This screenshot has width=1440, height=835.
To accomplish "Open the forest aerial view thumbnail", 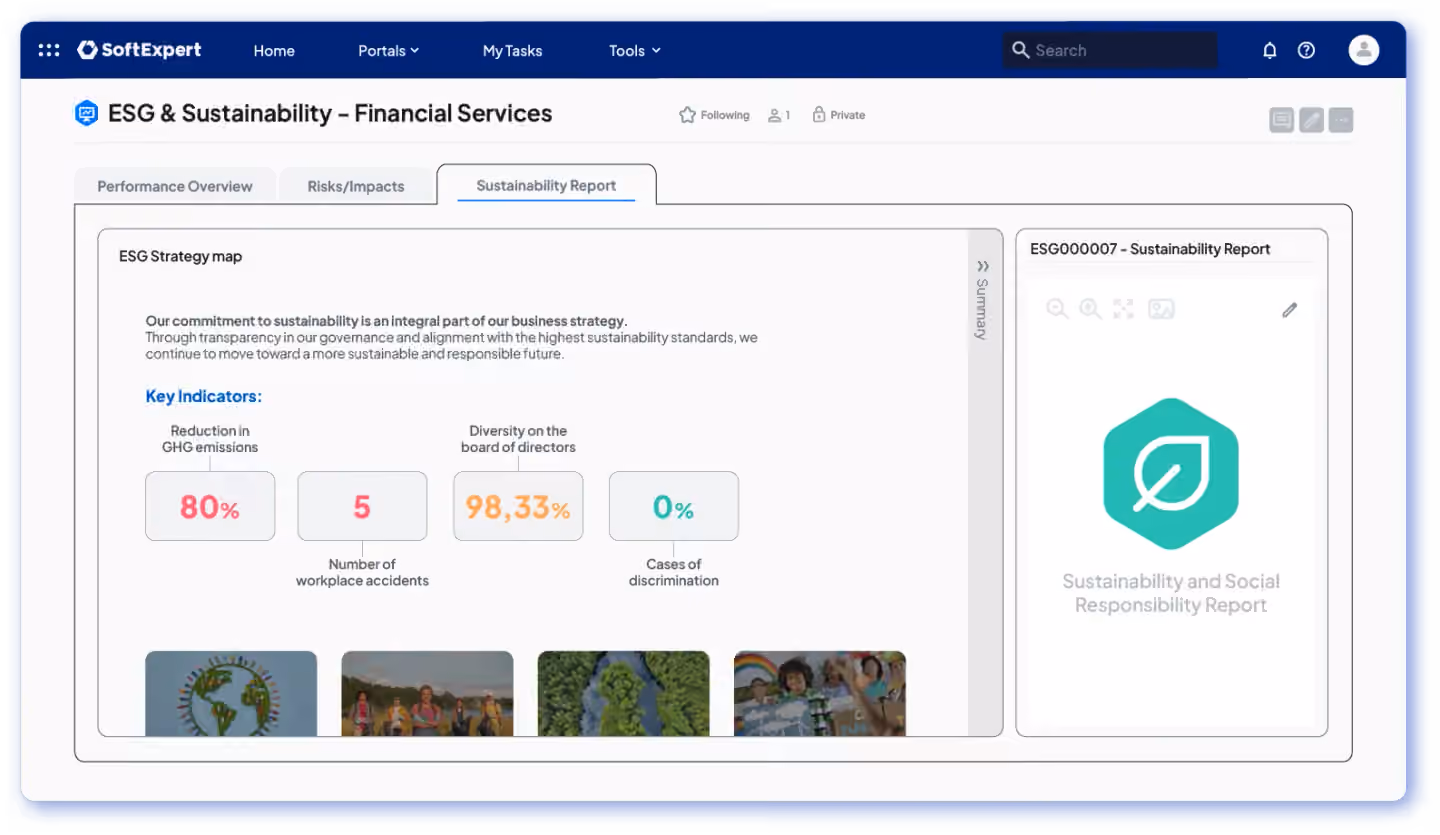I will point(623,694).
